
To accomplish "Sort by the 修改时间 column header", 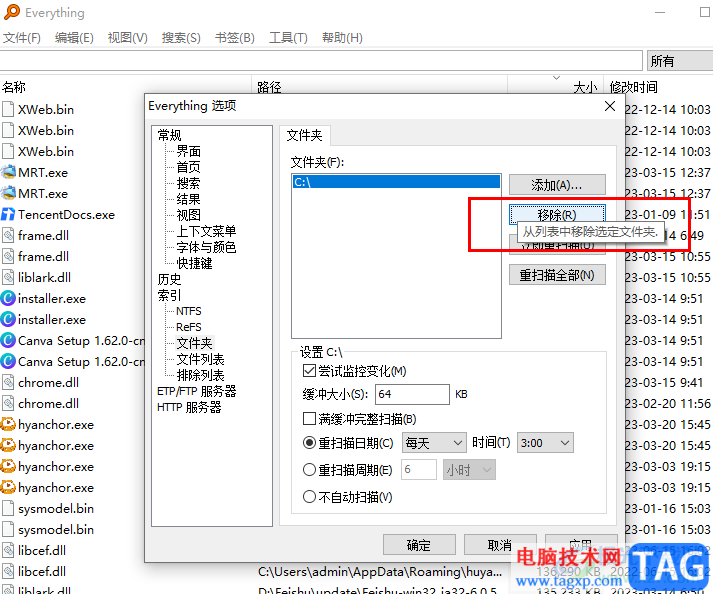I will pyautogui.click(x=633, y=87).
